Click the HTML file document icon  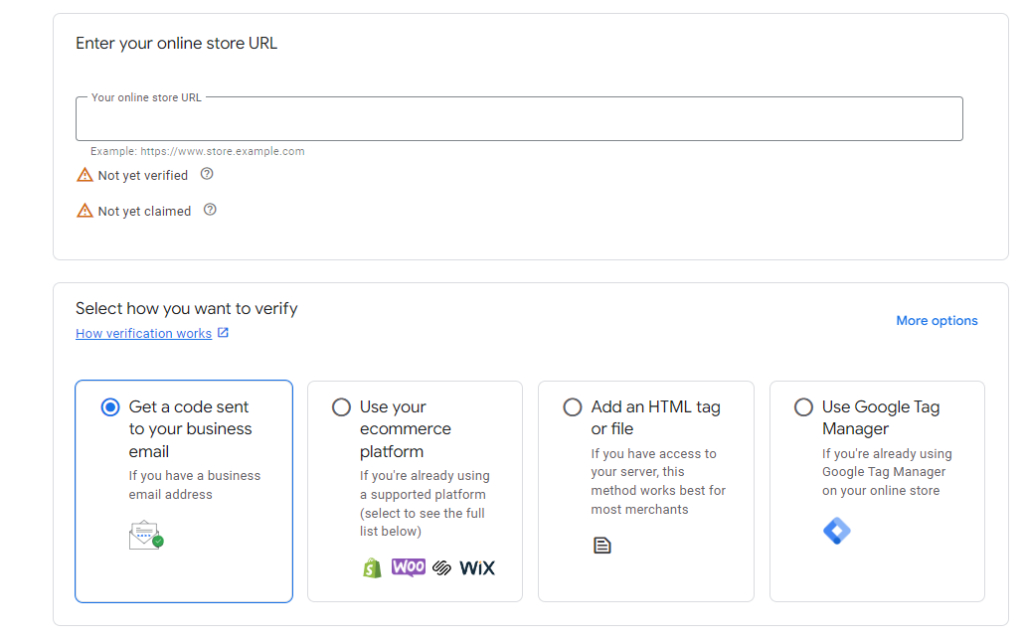point(603,545)
